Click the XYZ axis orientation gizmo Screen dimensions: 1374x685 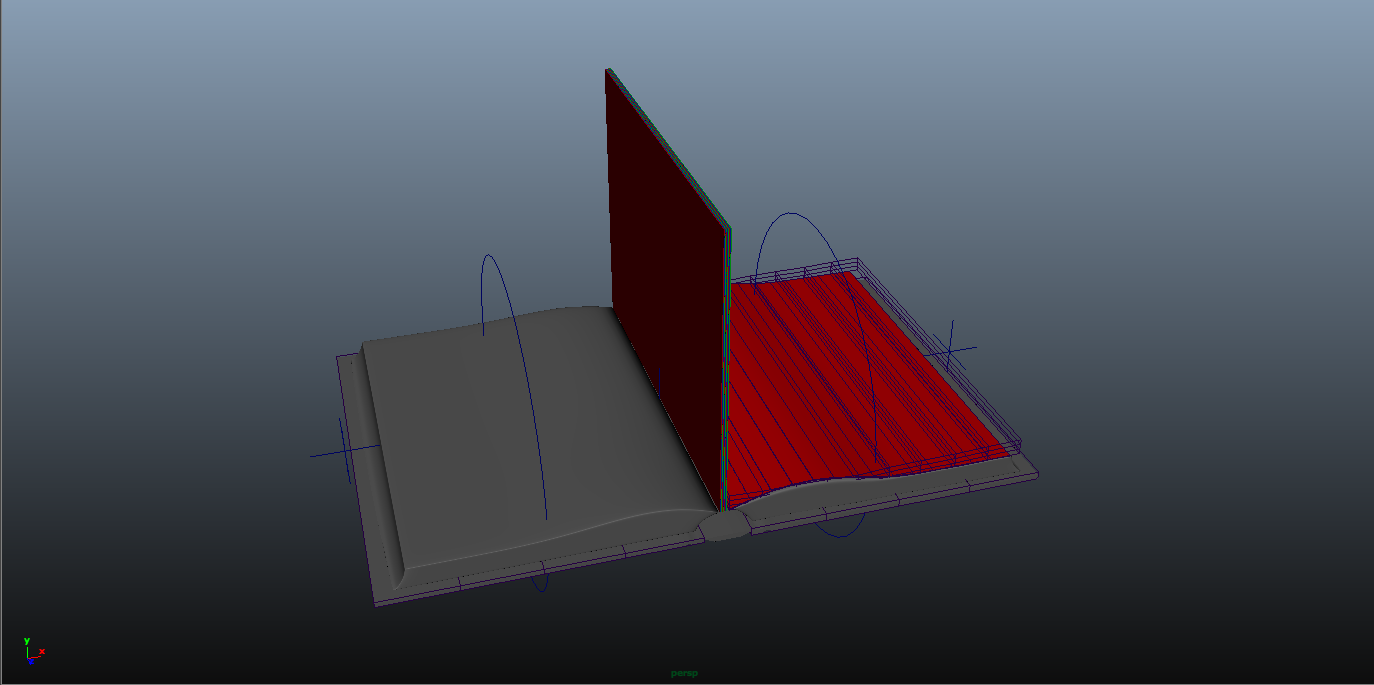point(32,653)
